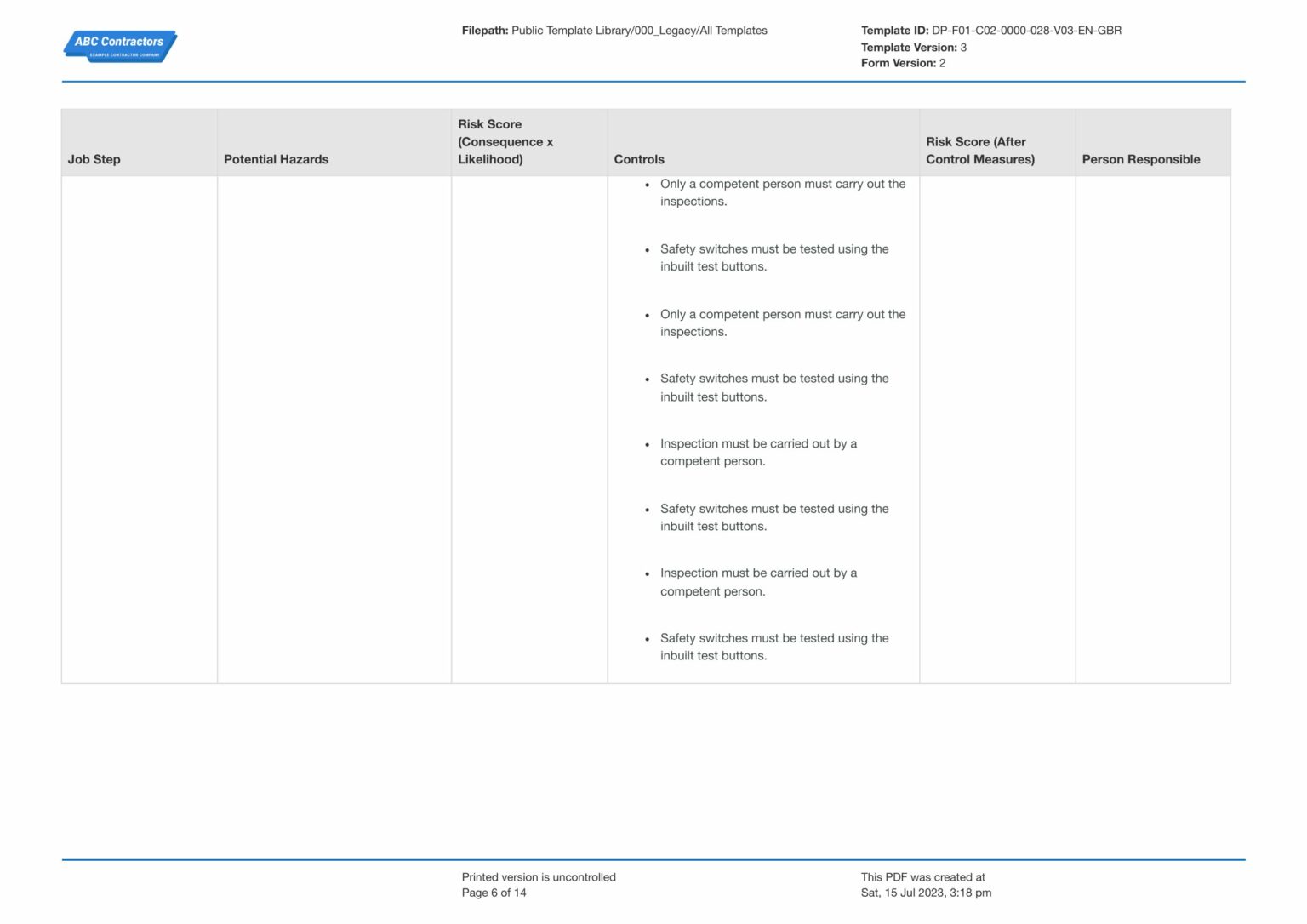Select the Job Step column header

(x=95, y=159)
